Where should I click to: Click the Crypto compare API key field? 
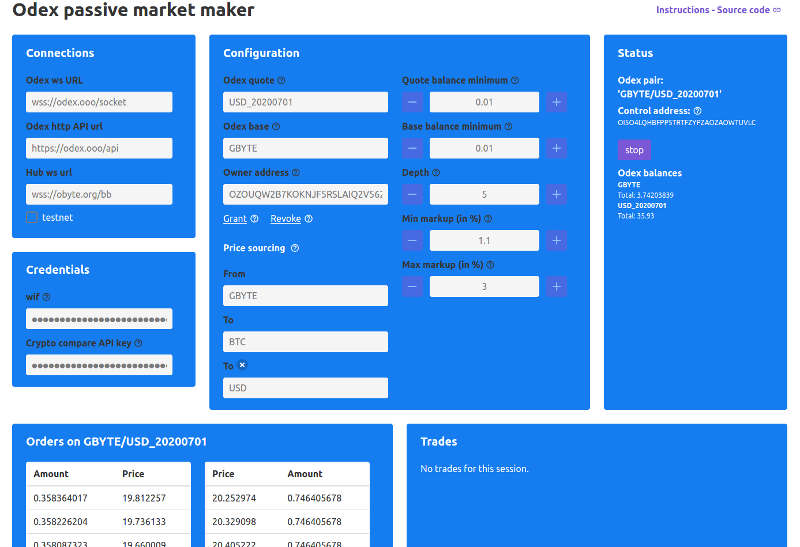point(99,365)
